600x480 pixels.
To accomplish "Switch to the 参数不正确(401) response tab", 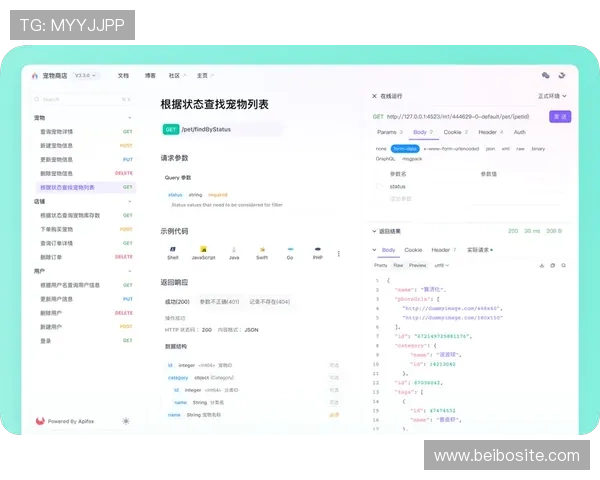I will coord(219,302).
